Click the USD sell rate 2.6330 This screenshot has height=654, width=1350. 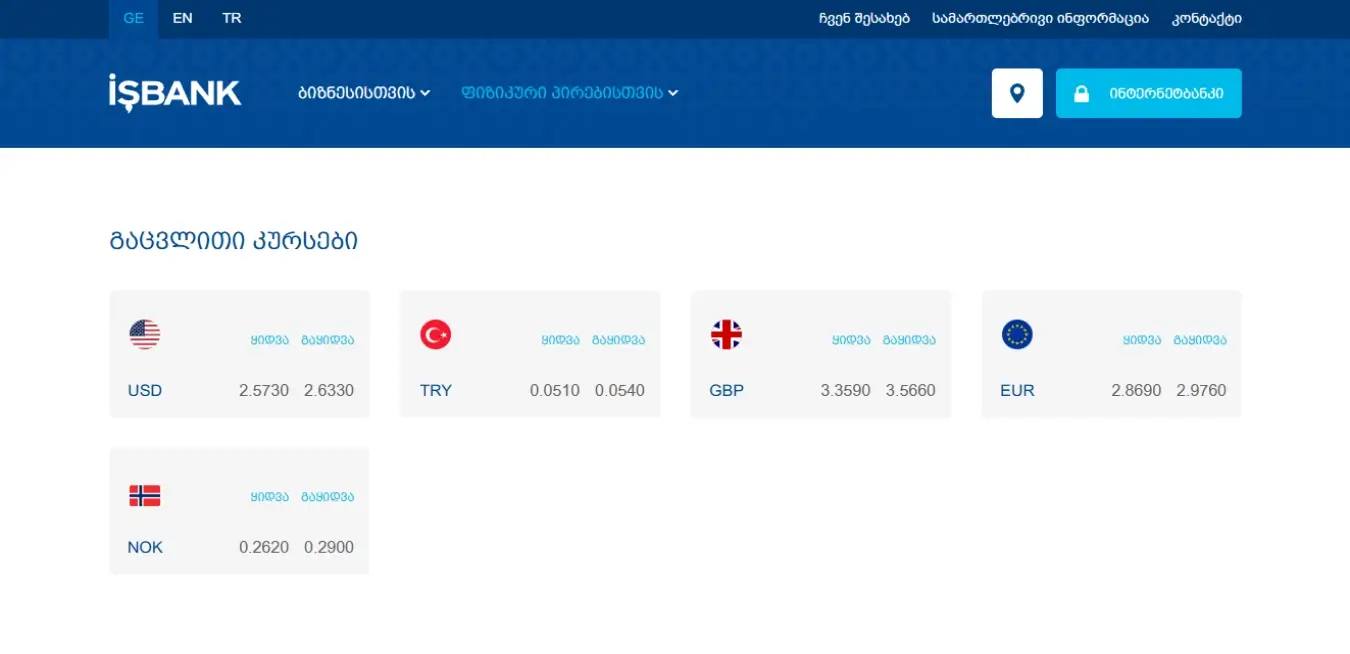click(329, 390)
